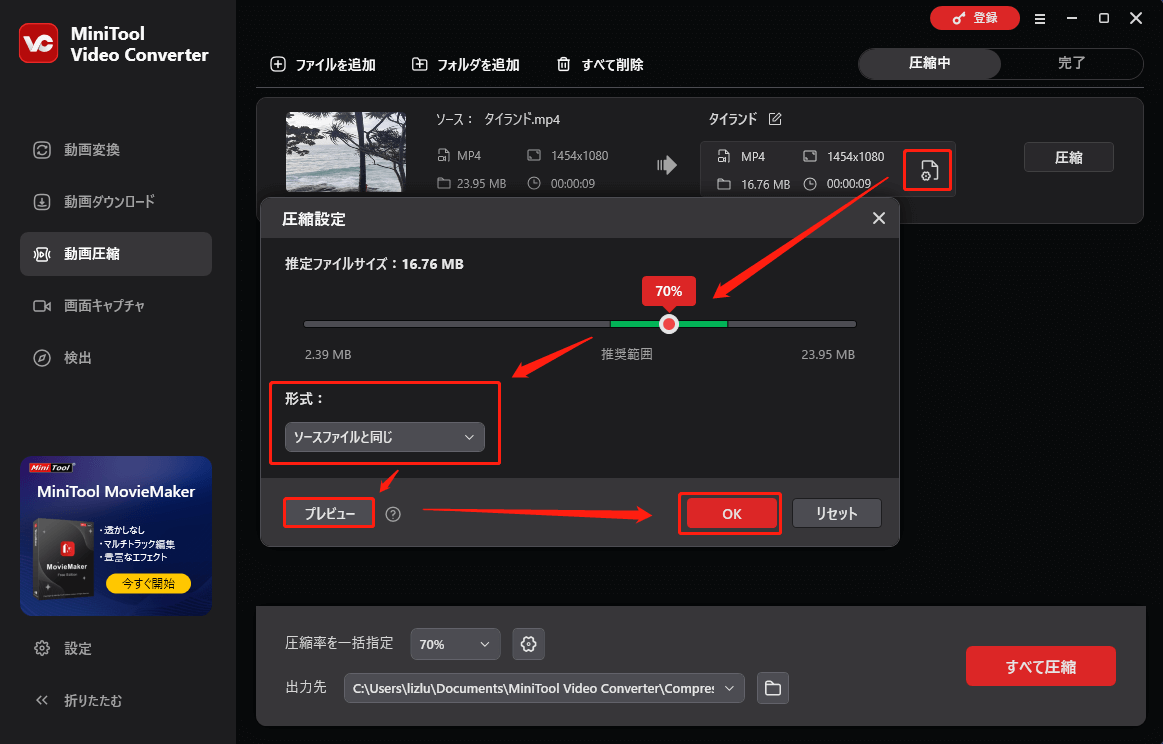
Task: Click the red compression slider handle
Action: pos(669,324)
